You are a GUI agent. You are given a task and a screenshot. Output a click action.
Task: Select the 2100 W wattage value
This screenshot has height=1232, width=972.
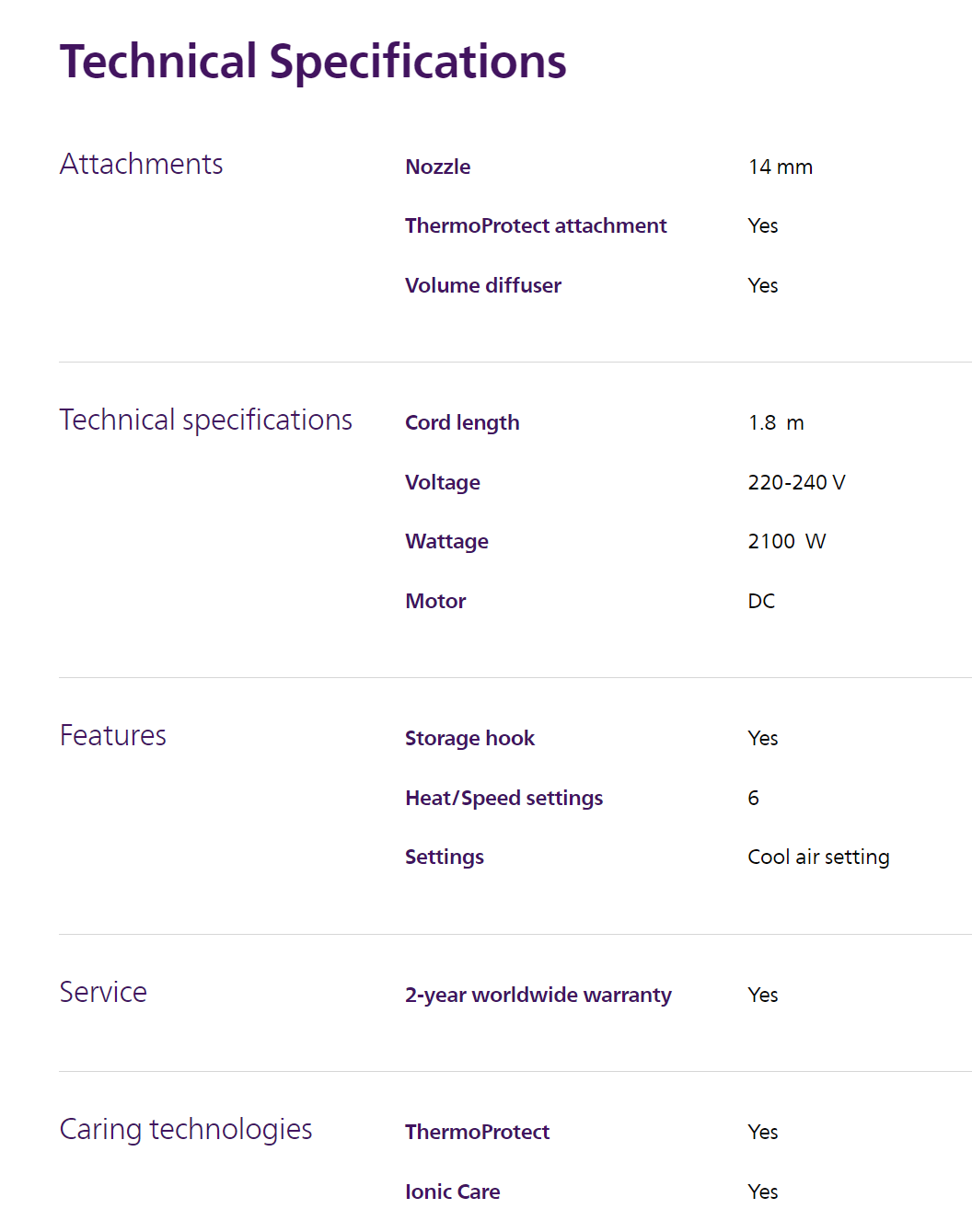pyautogui.click(x=786, y=541)
